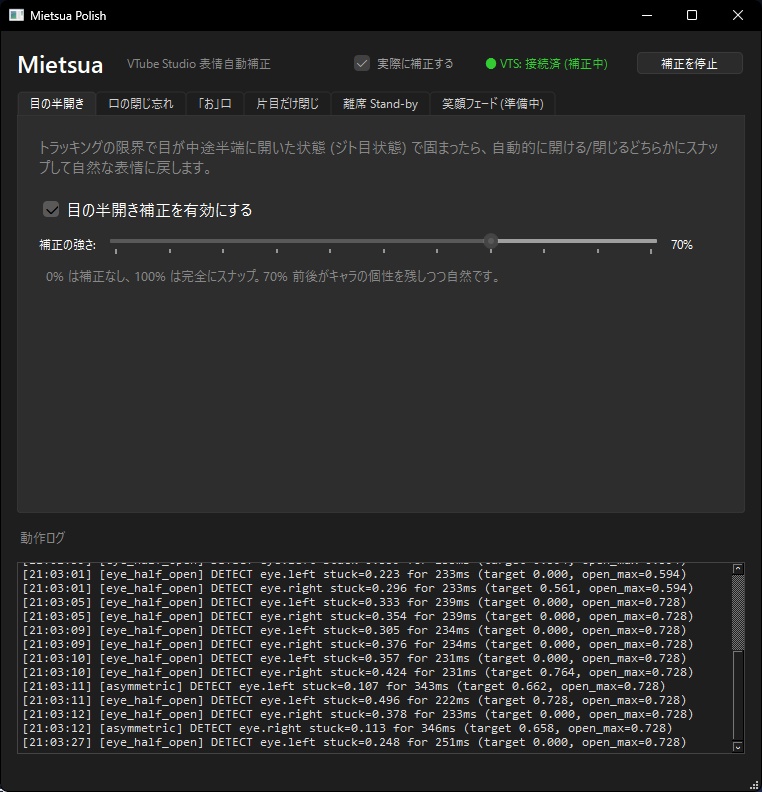762x792 pixels.
Task: Click the 補正の強さ slider handle
Action: pyautogui.click(x=490, y=241)
